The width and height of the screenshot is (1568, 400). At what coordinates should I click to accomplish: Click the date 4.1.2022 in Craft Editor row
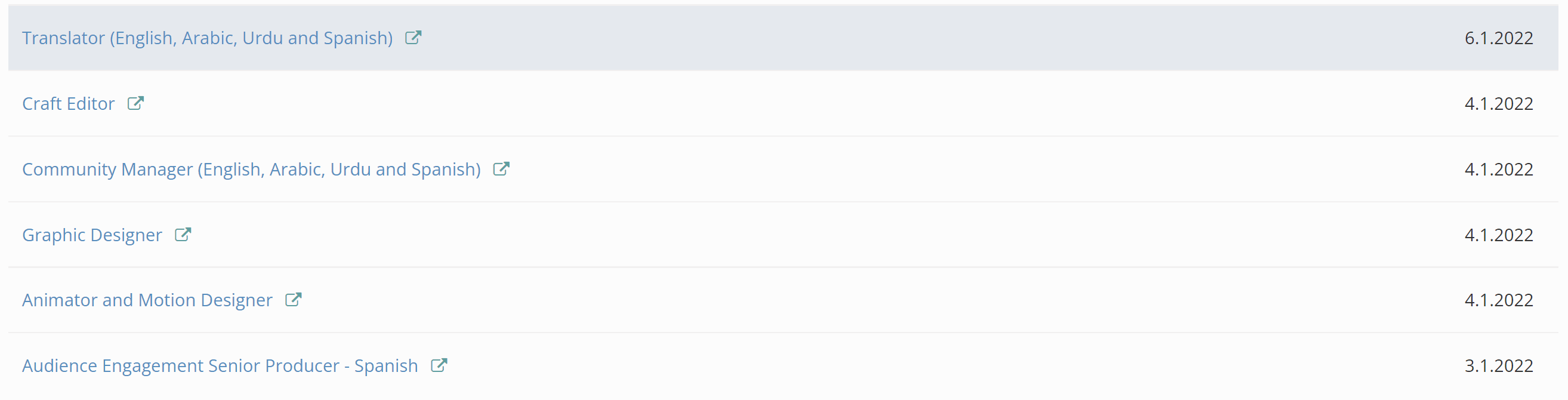coord(1498,104)
